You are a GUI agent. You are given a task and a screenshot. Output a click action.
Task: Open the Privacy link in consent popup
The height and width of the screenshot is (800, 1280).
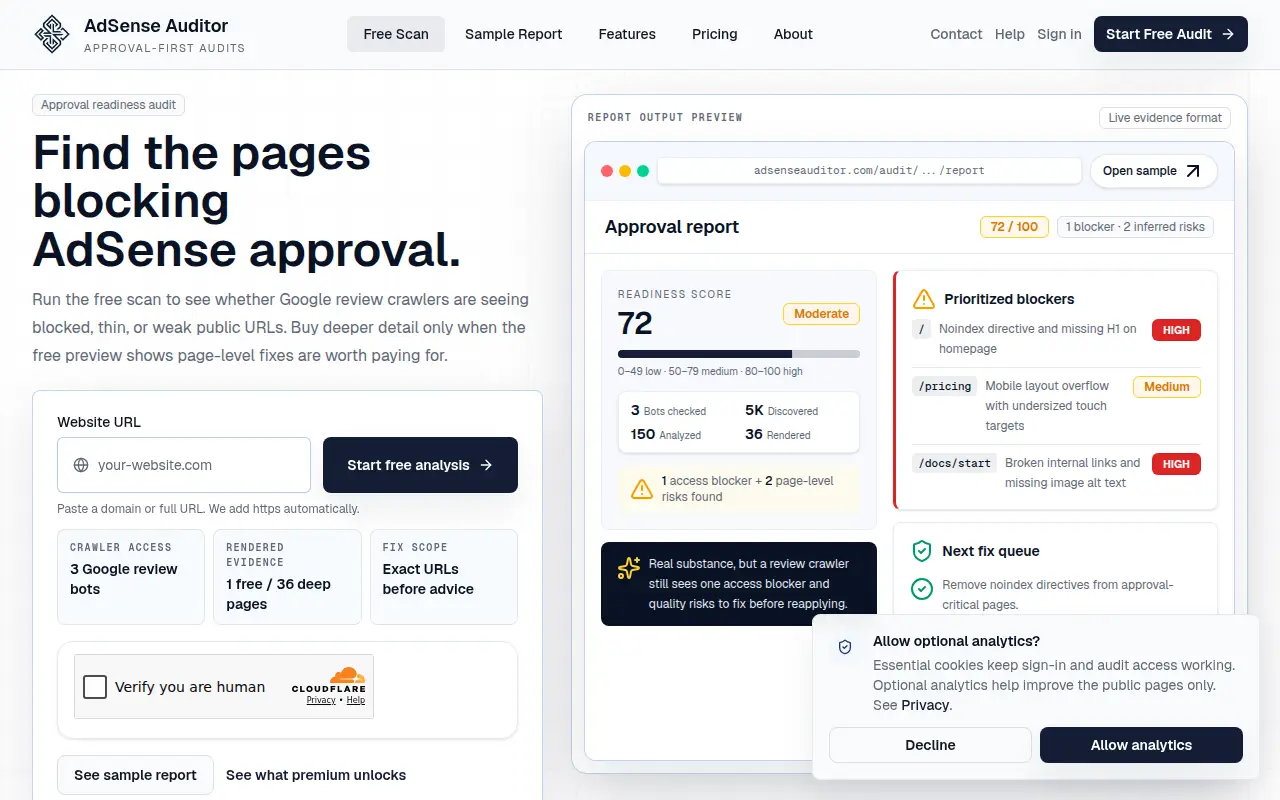point(925,705)
